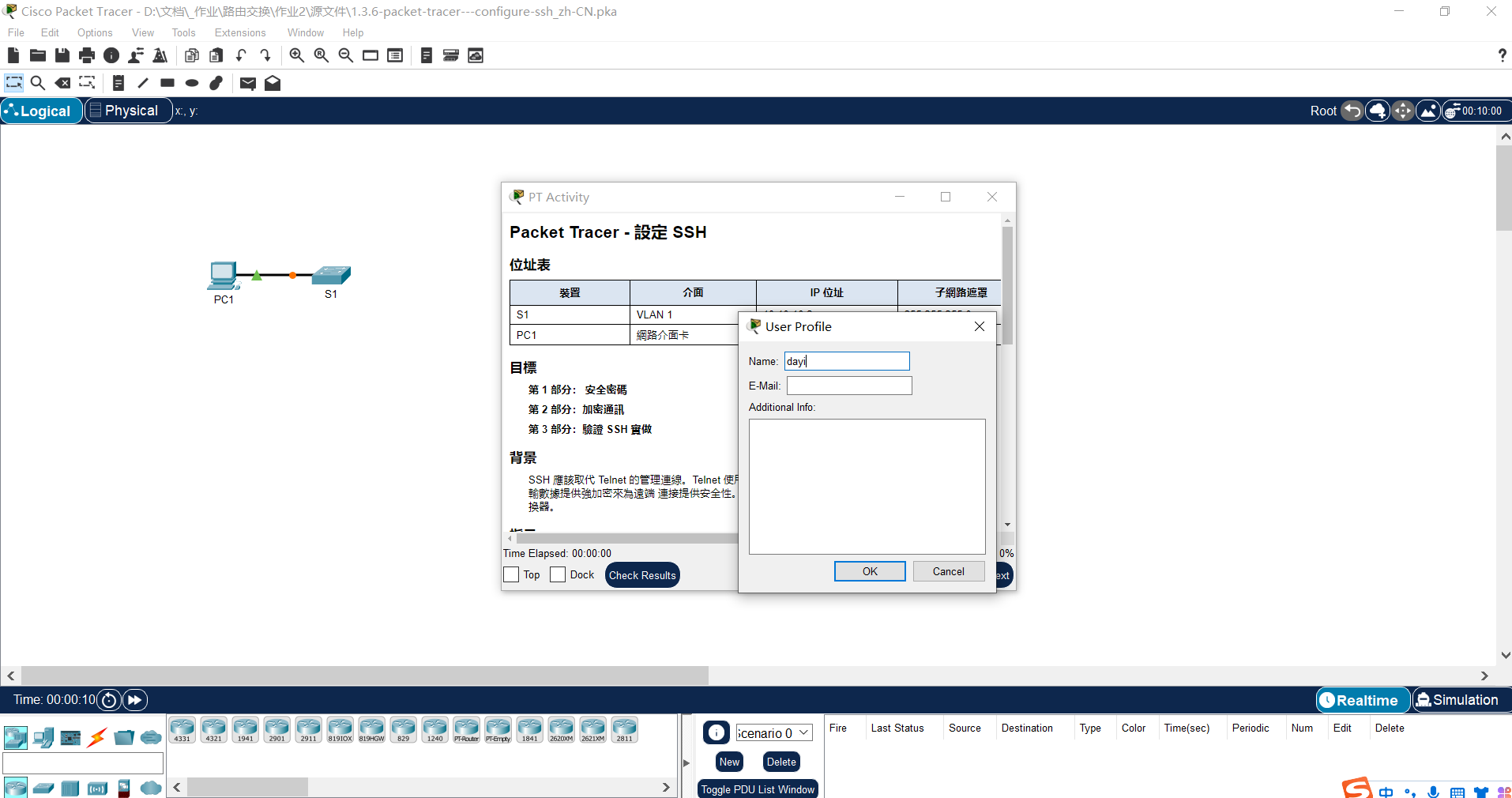Click the Additional Info text area

click(x=867, y=487)
